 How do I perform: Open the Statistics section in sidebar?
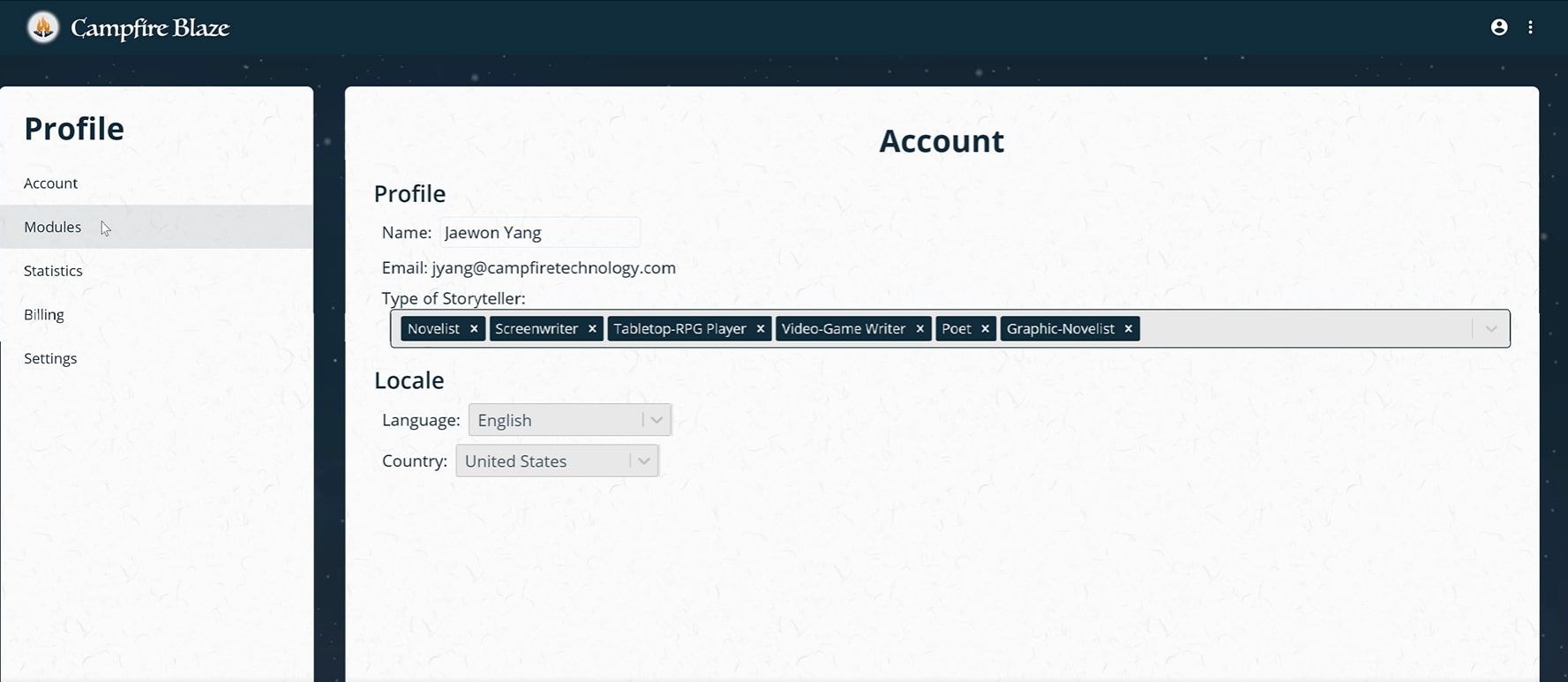point(53,271)
